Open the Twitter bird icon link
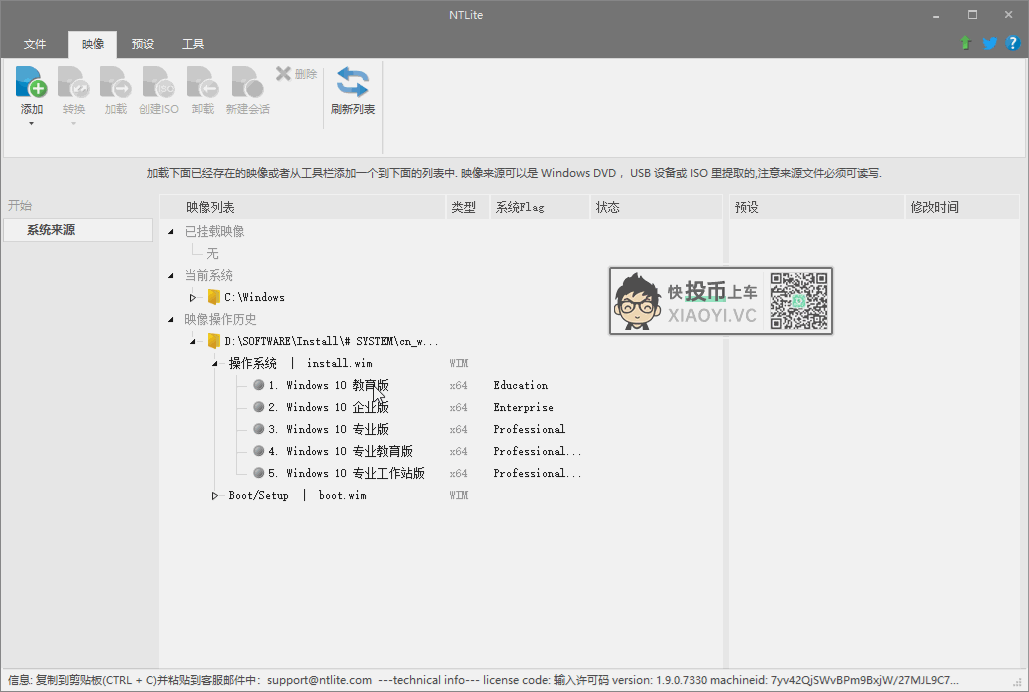Viewport: 1029px width, 692px height. (989, 44)
